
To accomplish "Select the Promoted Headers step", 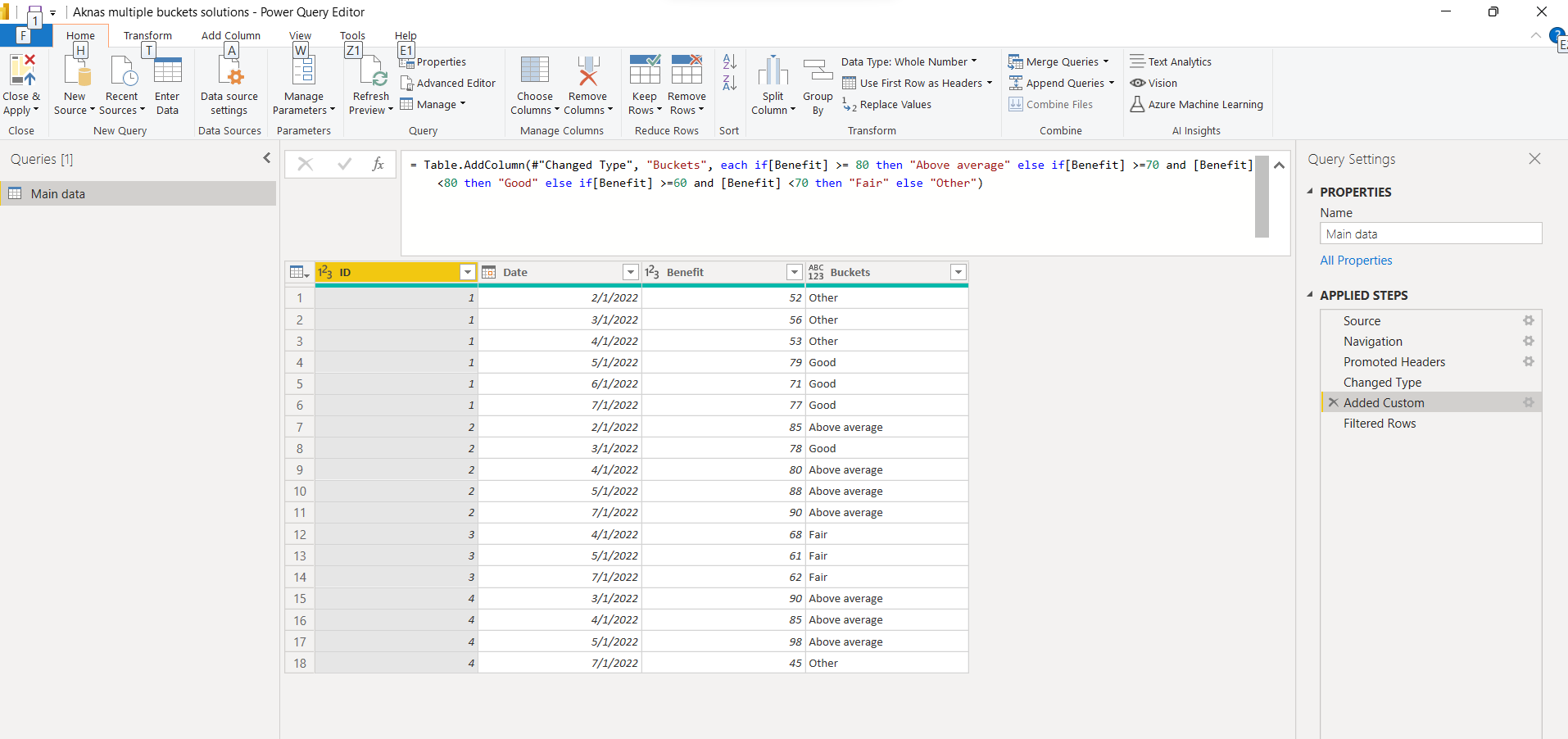I will coord(1430,362).
